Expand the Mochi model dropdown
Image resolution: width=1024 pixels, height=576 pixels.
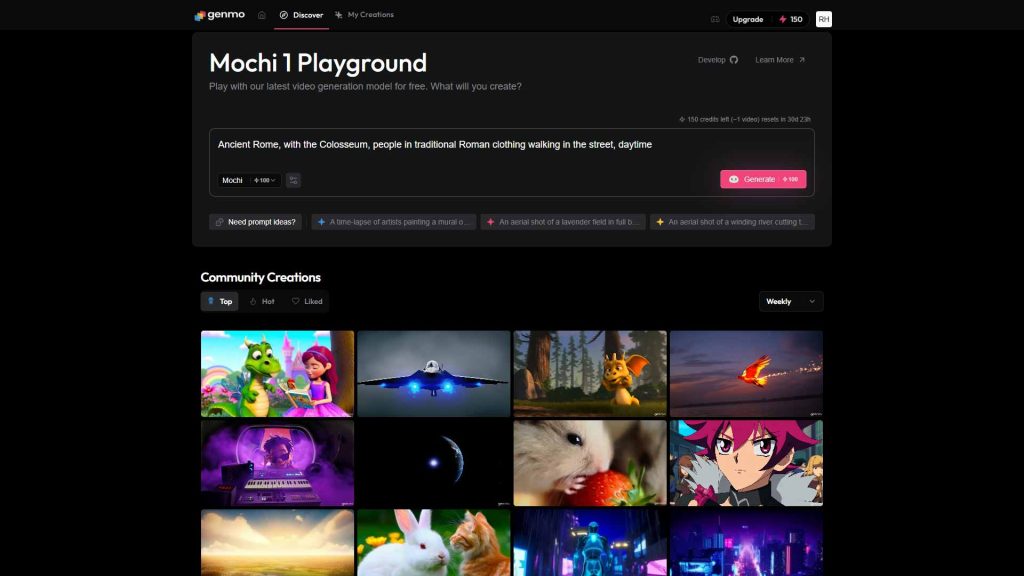click(249, 180)
